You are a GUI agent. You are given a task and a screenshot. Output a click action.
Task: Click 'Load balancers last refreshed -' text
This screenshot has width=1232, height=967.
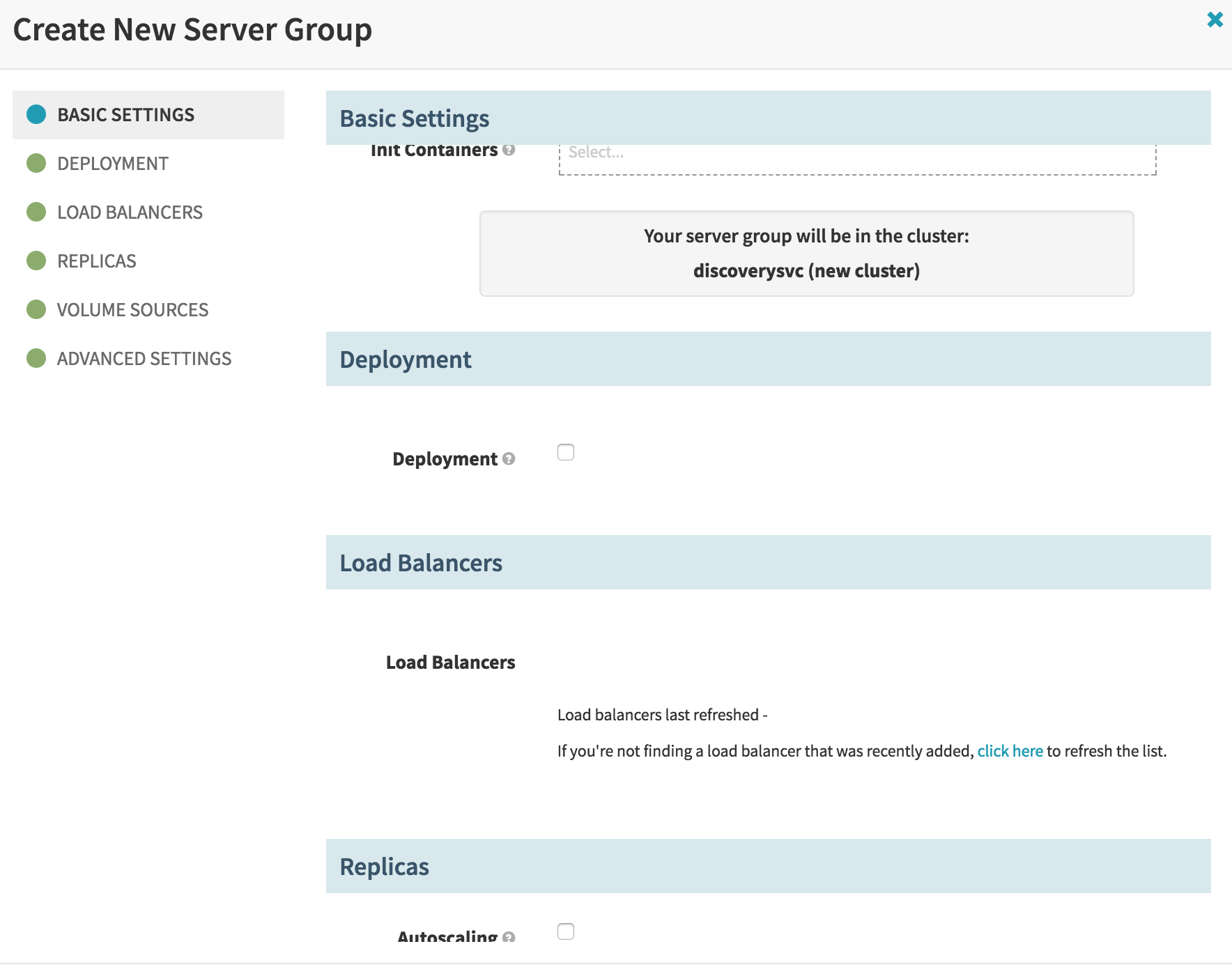(x=662, y=715)
